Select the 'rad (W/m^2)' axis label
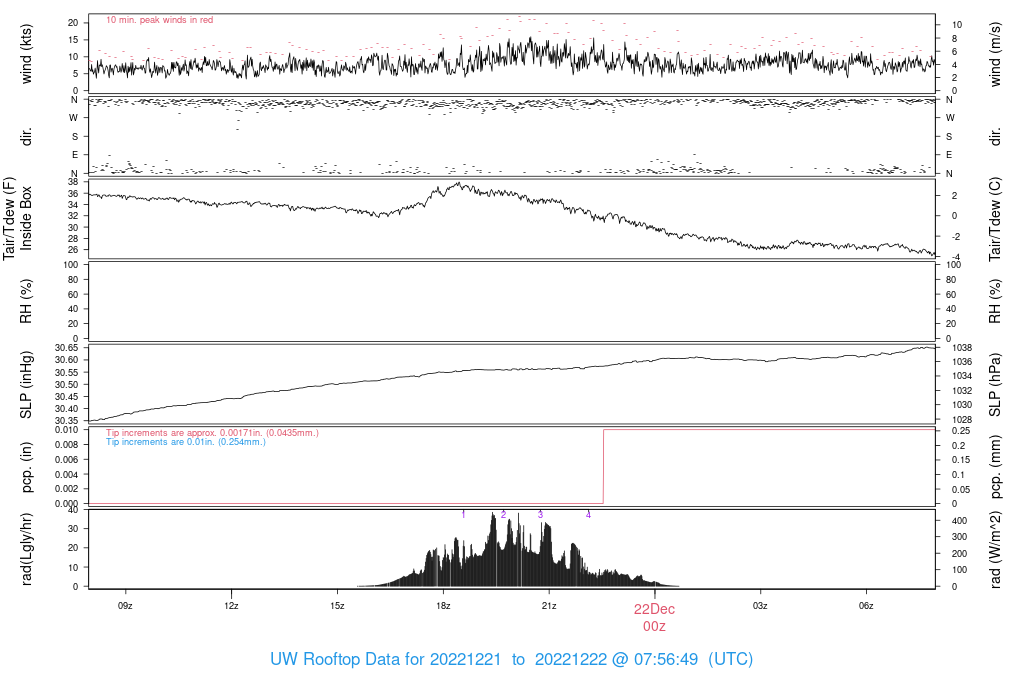Screen dimensions: 1024x700 pyautogui.click(x=995, y=549)
